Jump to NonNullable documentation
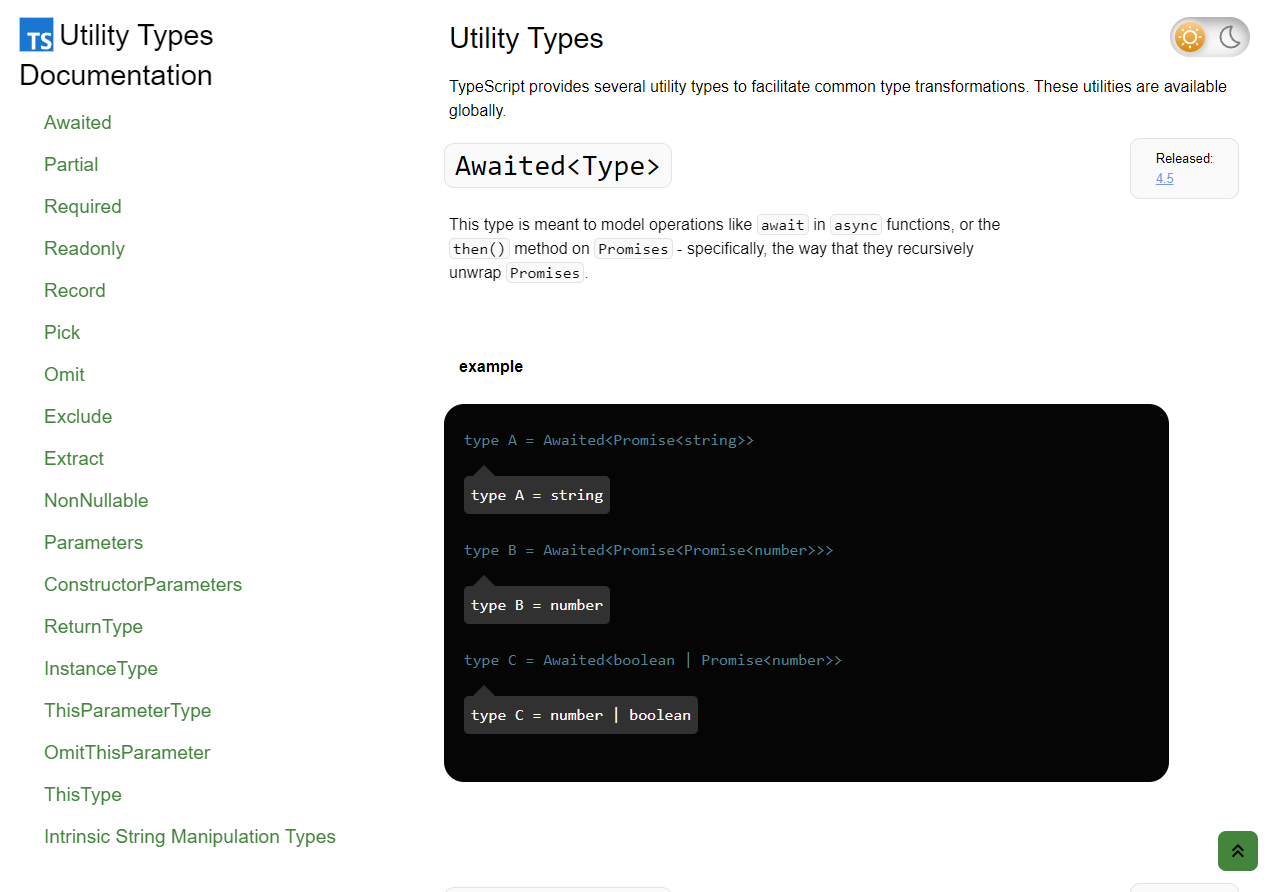The width and height of the screenshot is (1275, 892). (96, 500)
